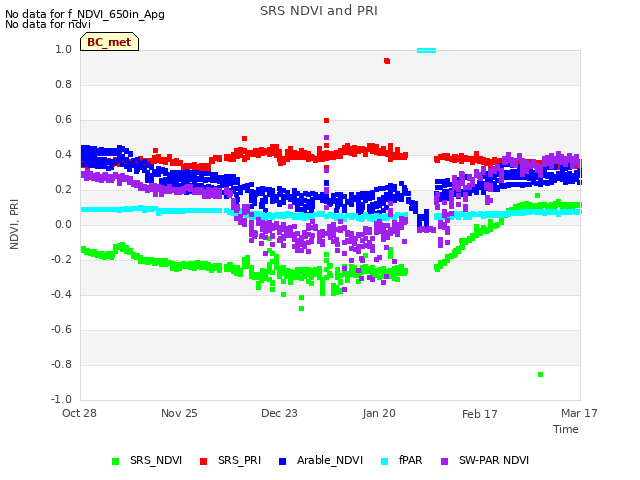Click the BC_met annotation label
Image resolution: width=640 pixels, height=480 pixels.
[x=109, y=42]
